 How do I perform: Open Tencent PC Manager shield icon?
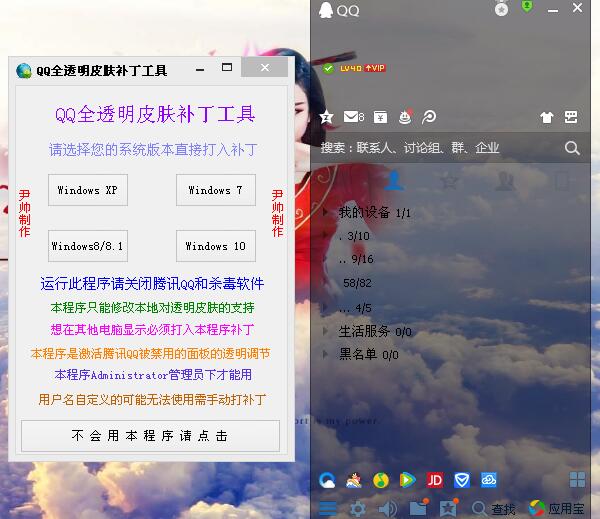(462, 480)
